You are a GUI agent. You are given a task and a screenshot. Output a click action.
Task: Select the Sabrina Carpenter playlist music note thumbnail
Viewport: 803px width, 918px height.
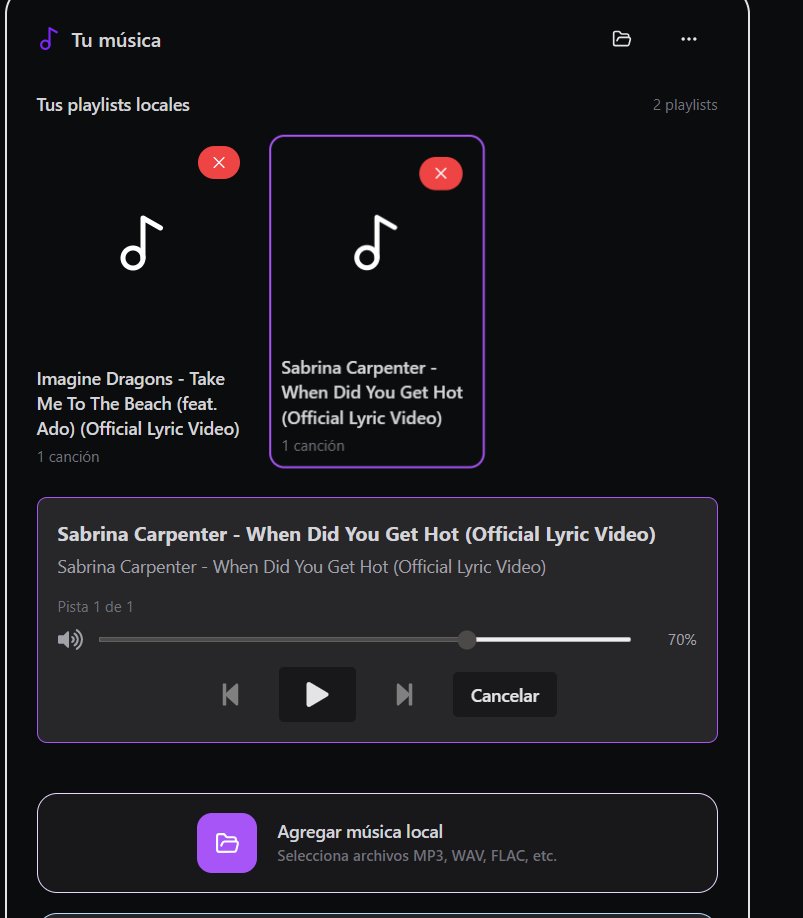[x=375, y=242]
